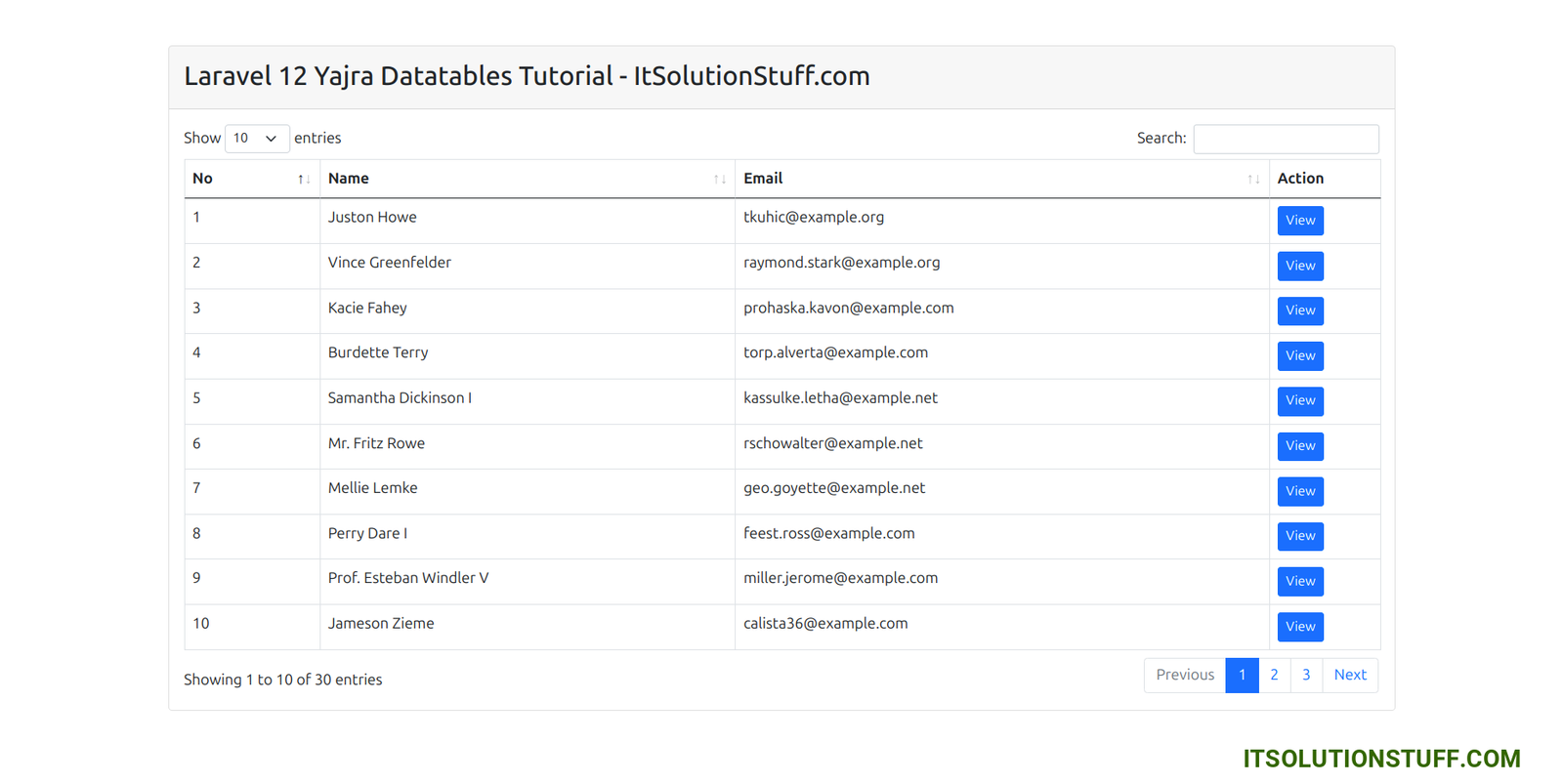
Task: Click the name Vince Greenfelder
Action: point(390,263)
